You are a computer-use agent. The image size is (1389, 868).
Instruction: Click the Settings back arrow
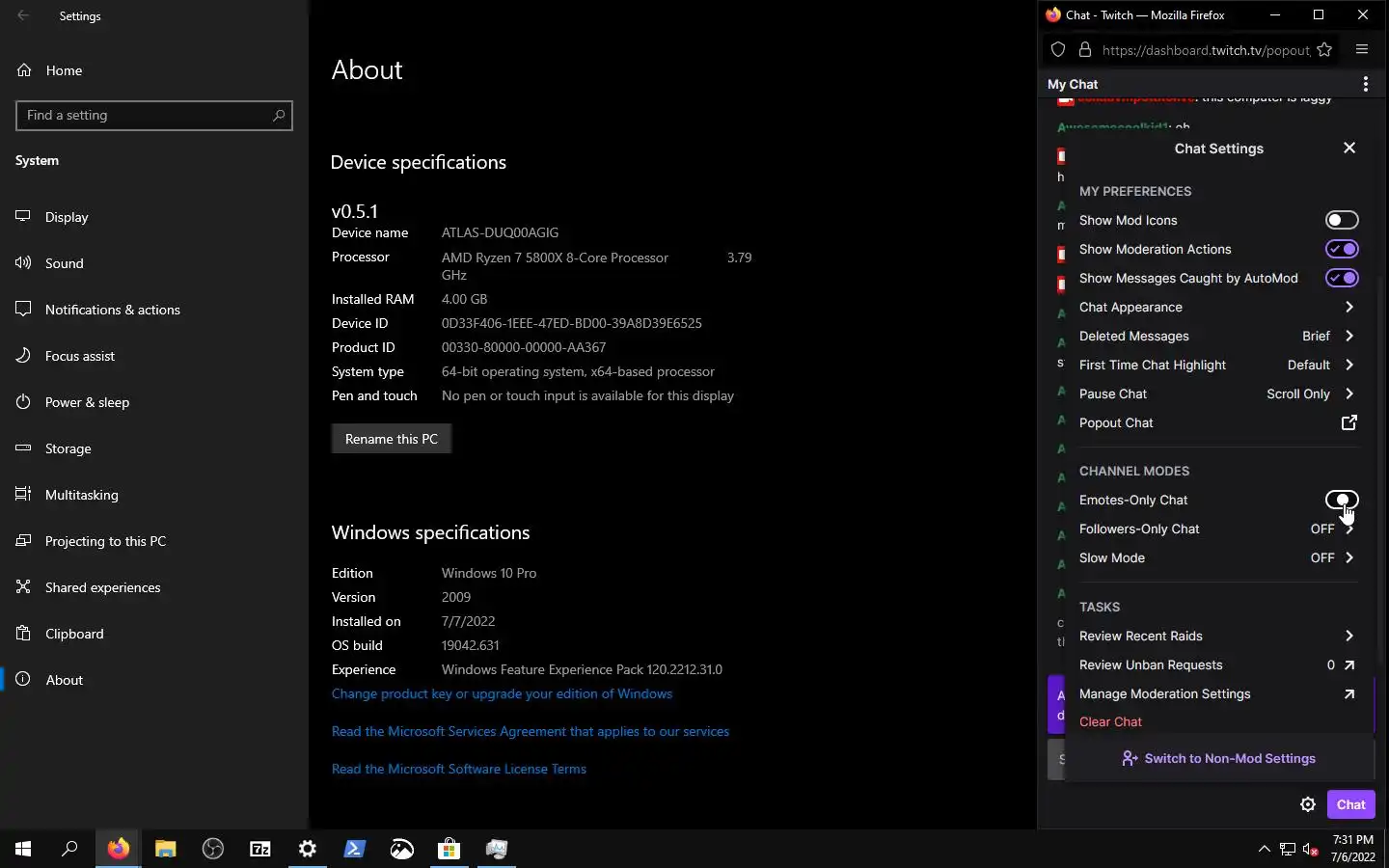23,15
